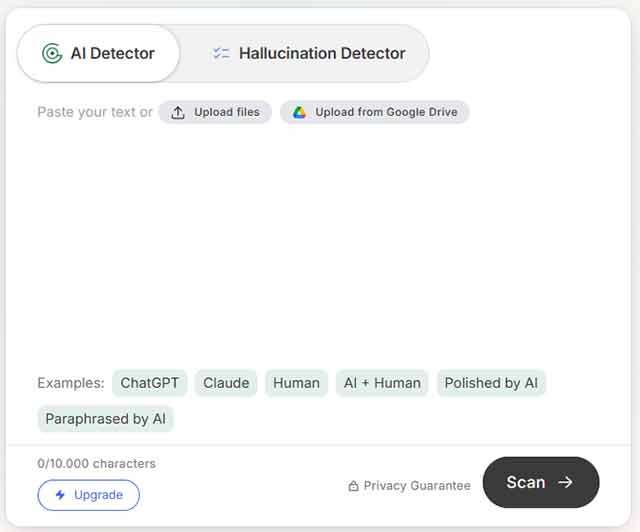
Task: Switch to the AI Detector tab
Action: [98, 53]
